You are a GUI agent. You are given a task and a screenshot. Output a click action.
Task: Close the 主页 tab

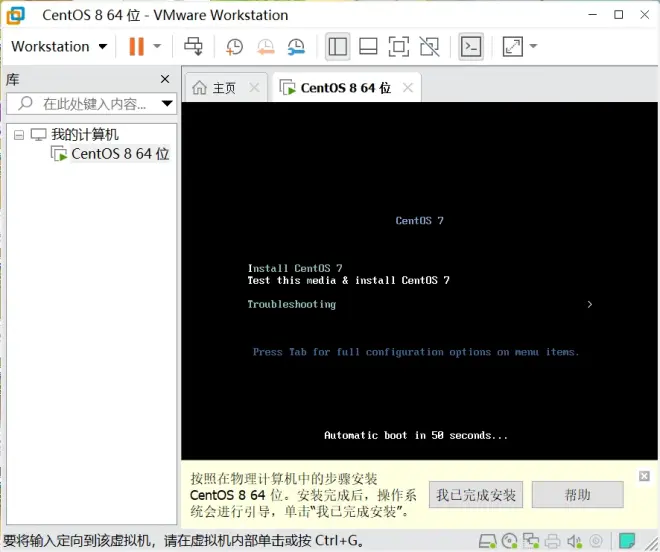click(x=254, y=88)
